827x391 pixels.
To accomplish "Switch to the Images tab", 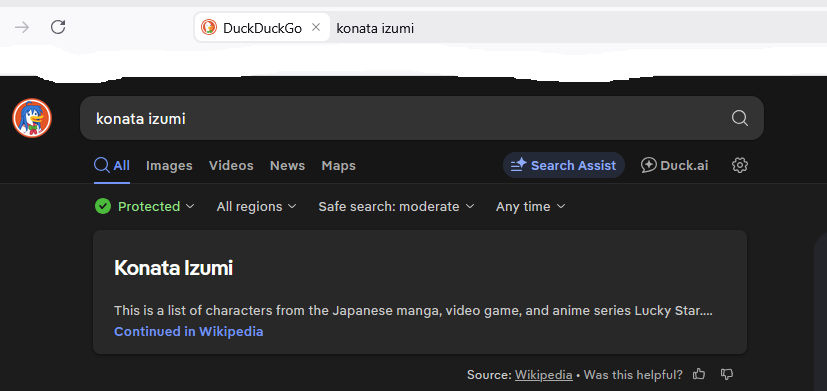I will click(x=169, y=166).
